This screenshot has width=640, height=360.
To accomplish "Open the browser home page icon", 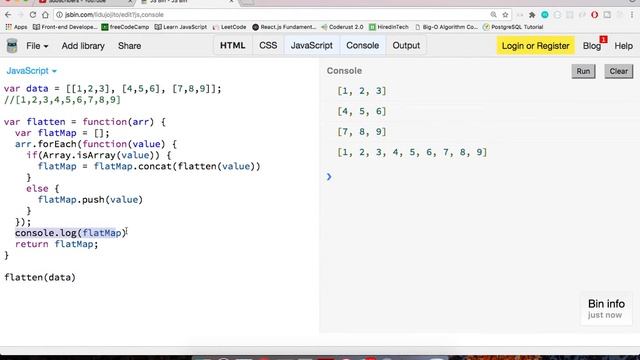I will (x=45, y=15).
